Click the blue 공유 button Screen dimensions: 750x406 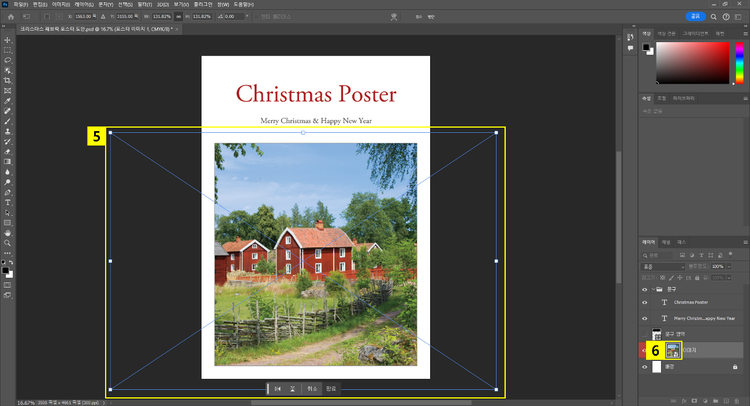point(695,17)
